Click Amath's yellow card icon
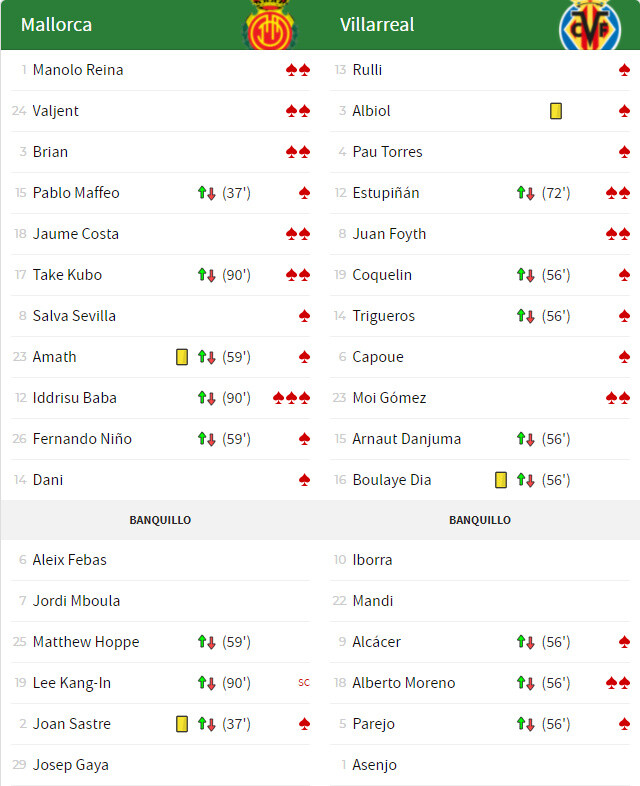This screenshot has width=640, height=786. coord(182,357)
